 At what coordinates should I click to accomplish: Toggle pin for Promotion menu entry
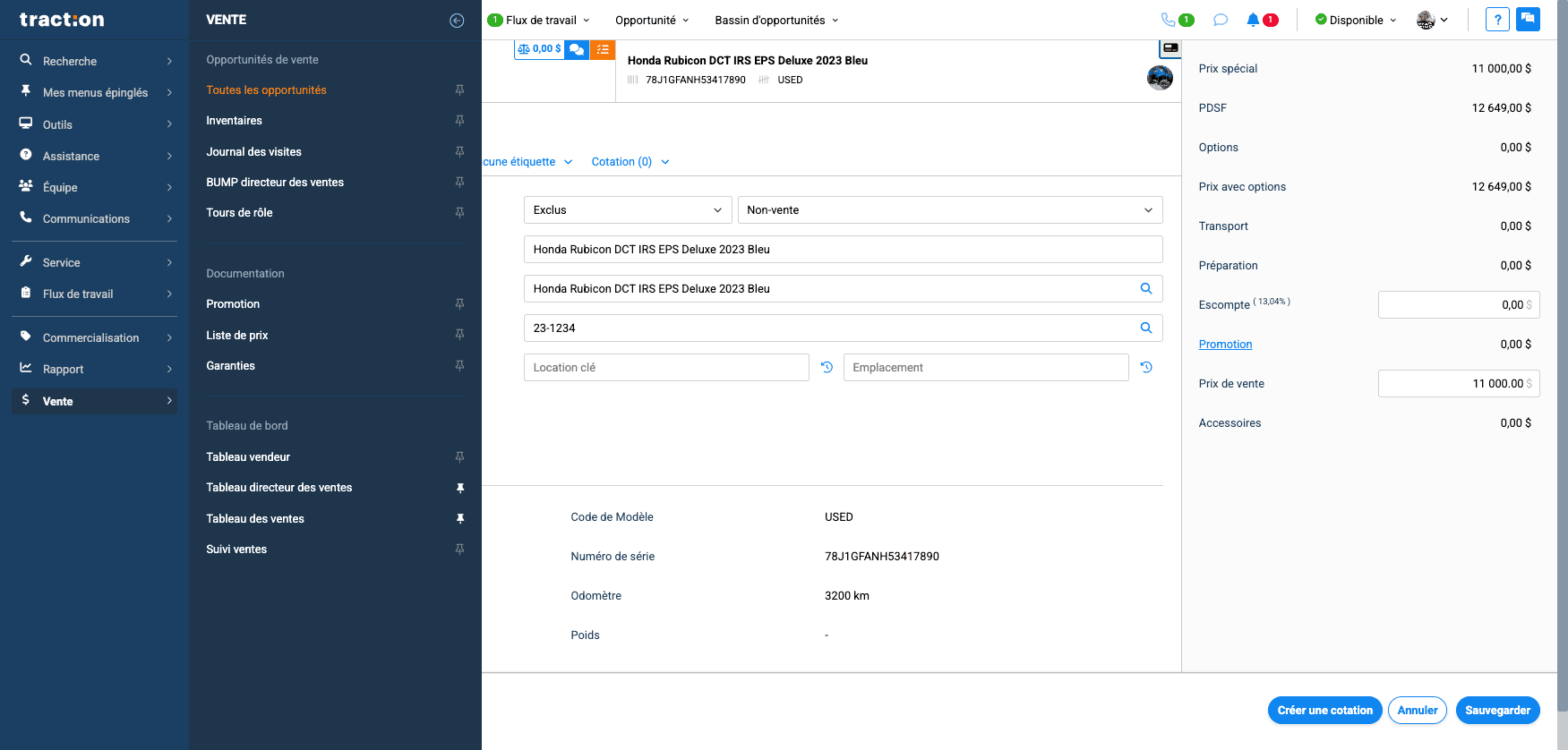coord(459,304)
